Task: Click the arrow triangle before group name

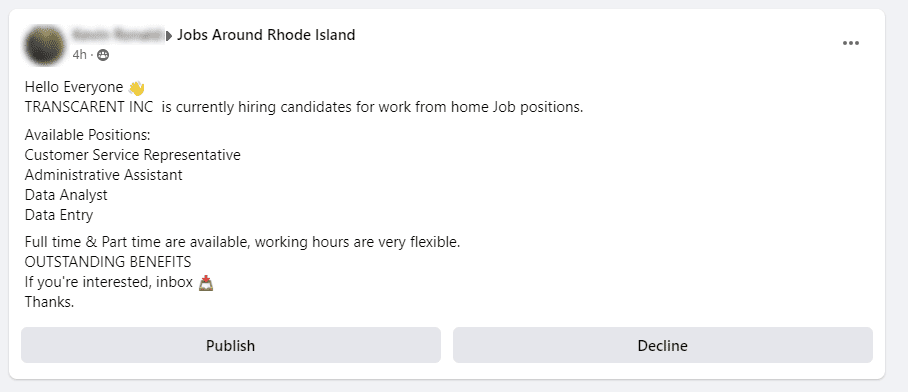Action: point(169,36)
